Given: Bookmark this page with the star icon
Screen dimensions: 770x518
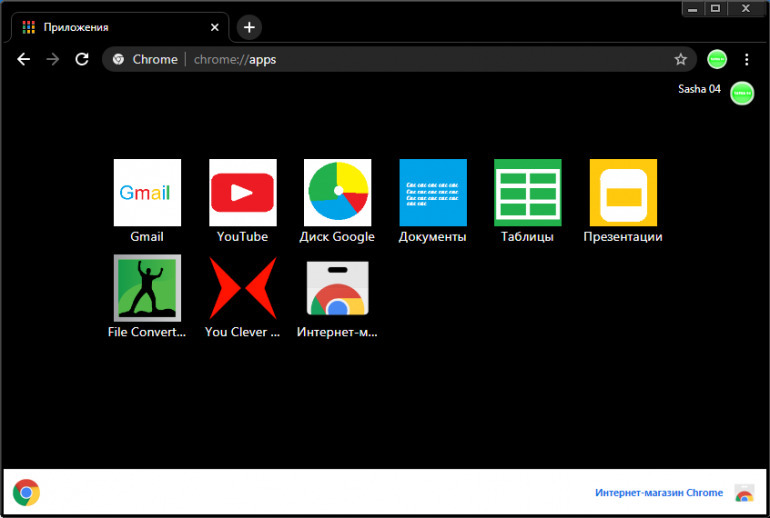Looking at the screenshot, I should 680,59.
